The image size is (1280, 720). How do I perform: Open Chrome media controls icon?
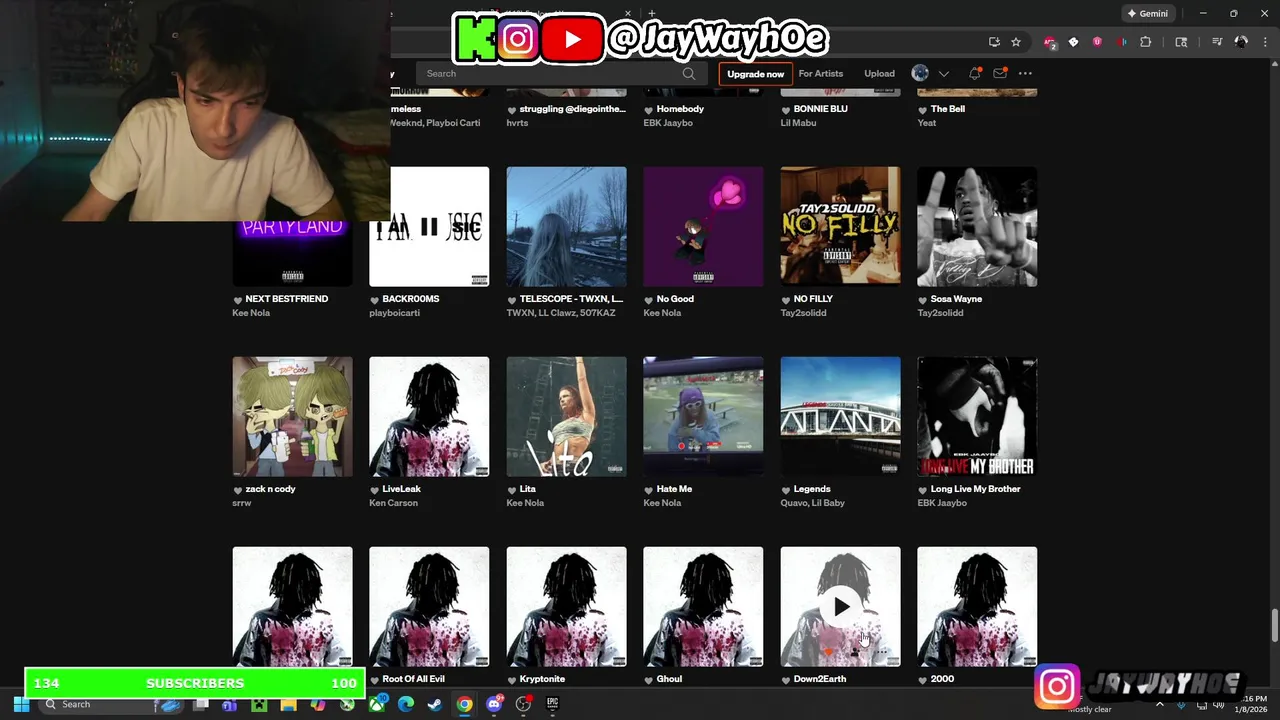click(x=1217, y=42)
